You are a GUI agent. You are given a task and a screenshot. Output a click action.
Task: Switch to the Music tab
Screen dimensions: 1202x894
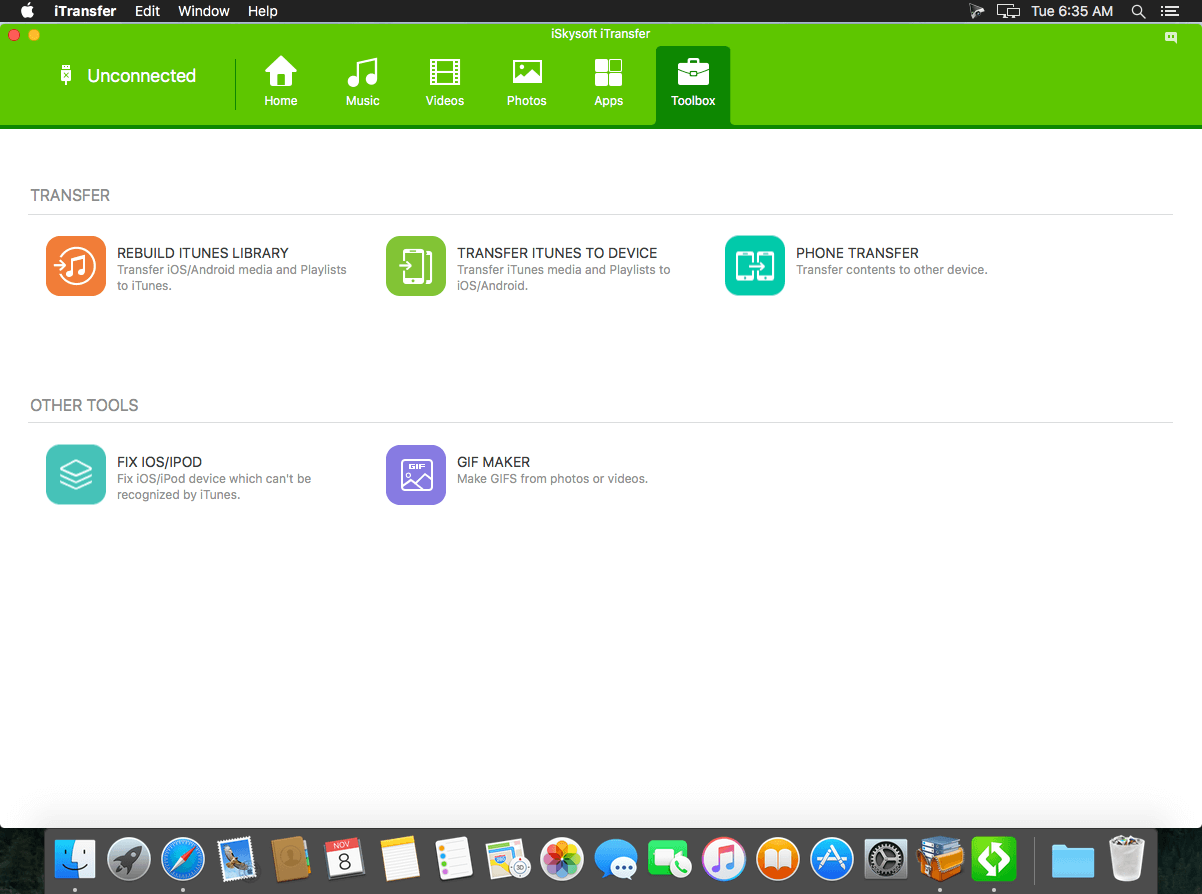coord(363,82)
